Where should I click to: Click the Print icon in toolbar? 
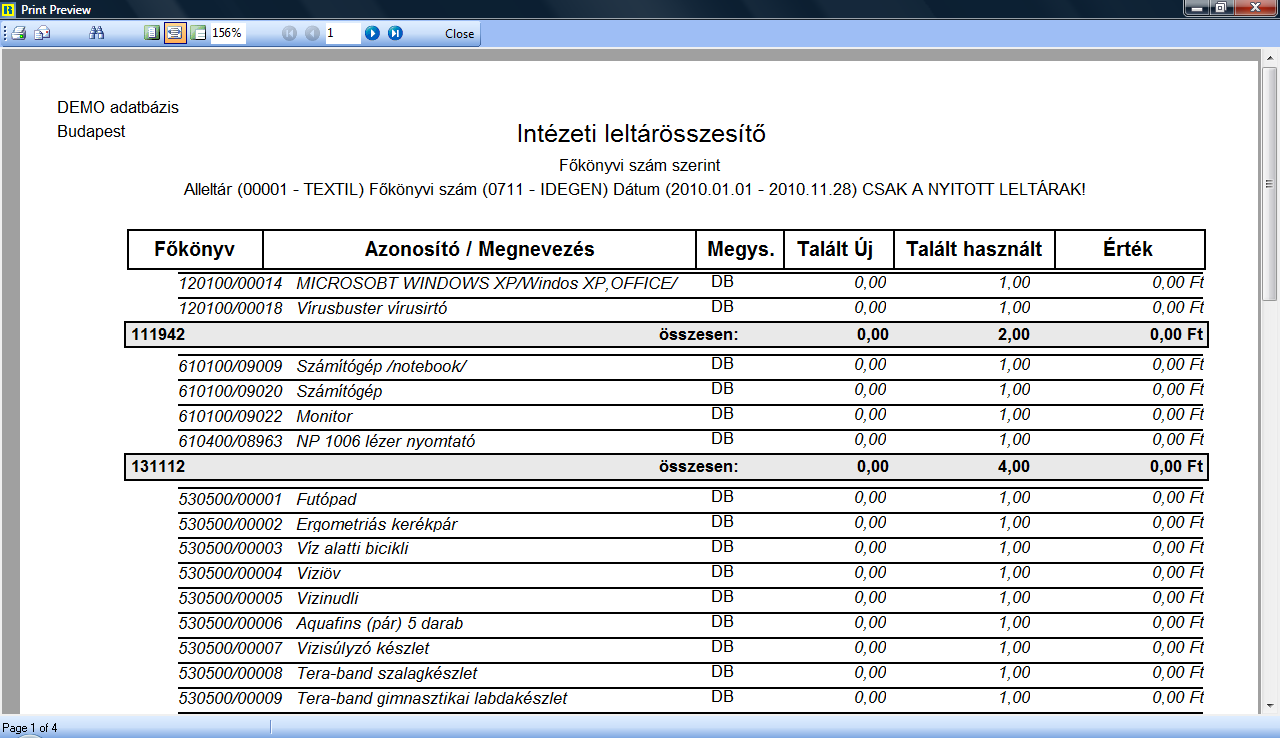point(19,33)
